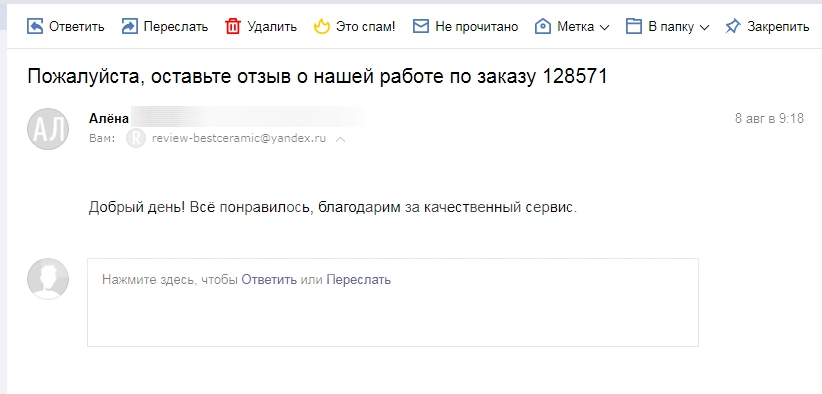Image resolution: width=822 pixels, height=394 pixels.
Task: Click the Вам: recipient label
Action: pyautogui.click(x=102, y=139)
